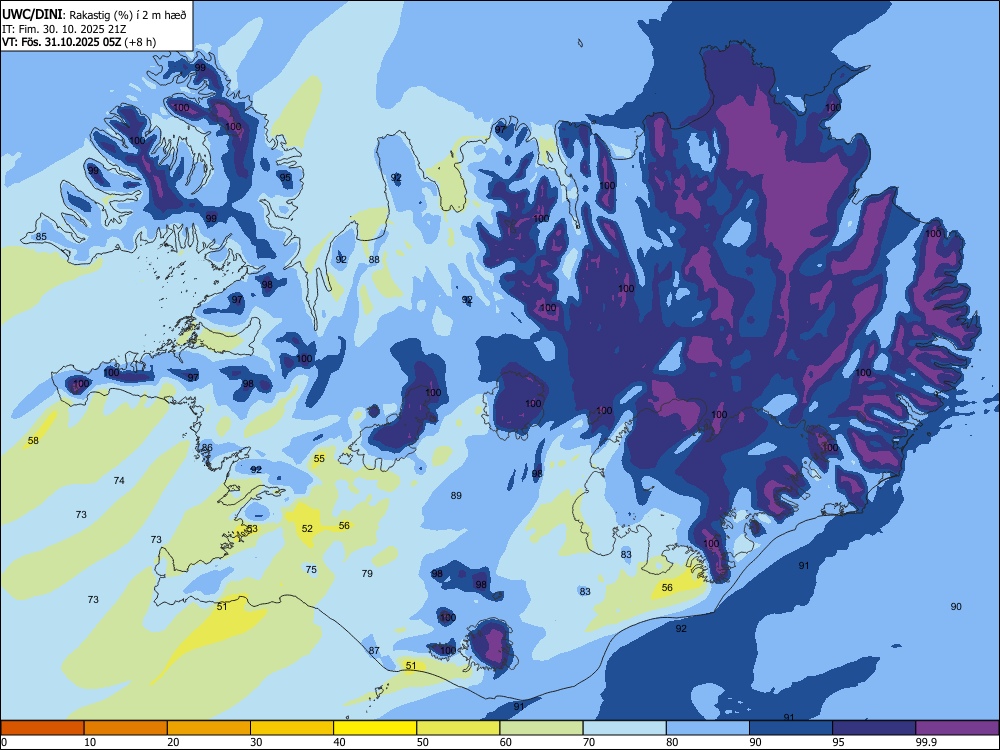Click the legend scale label '80'
The image size is (1000, 750).
pyautogui.click(x=672, y=742)
